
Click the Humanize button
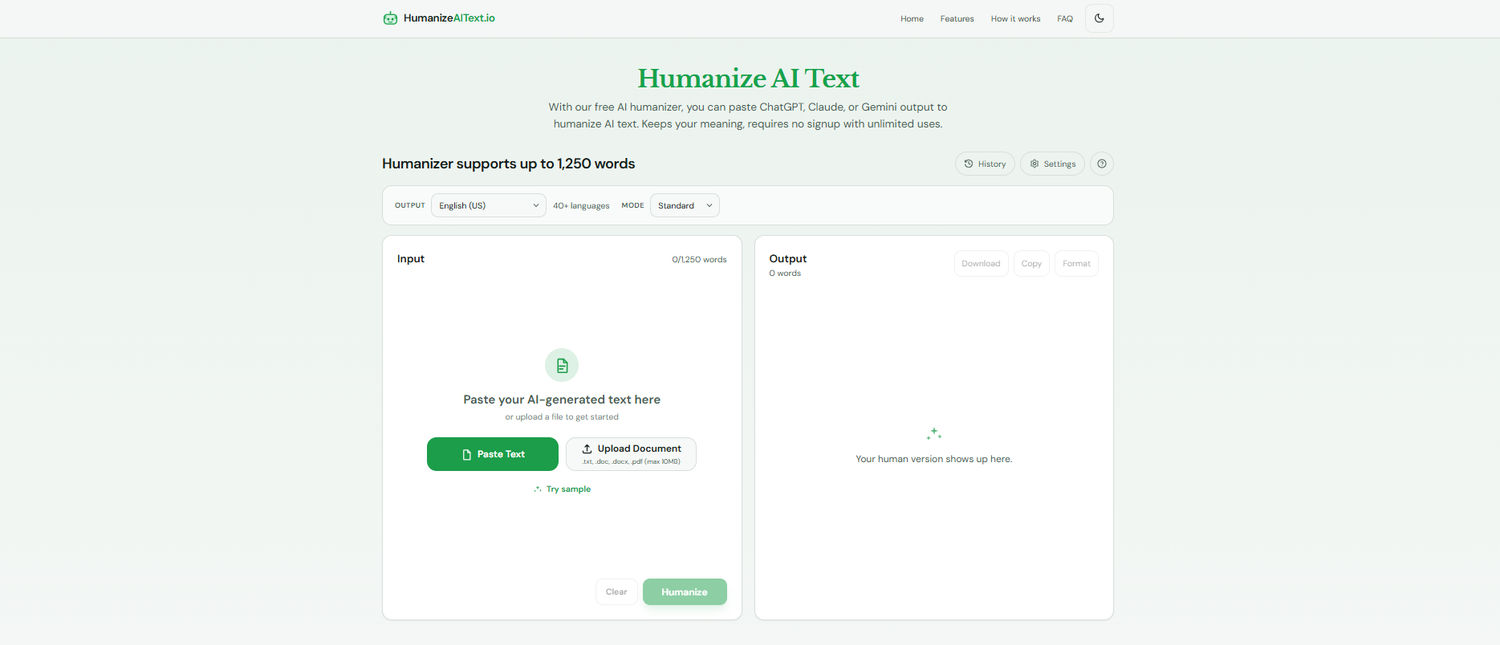click(x=685, y=592)
